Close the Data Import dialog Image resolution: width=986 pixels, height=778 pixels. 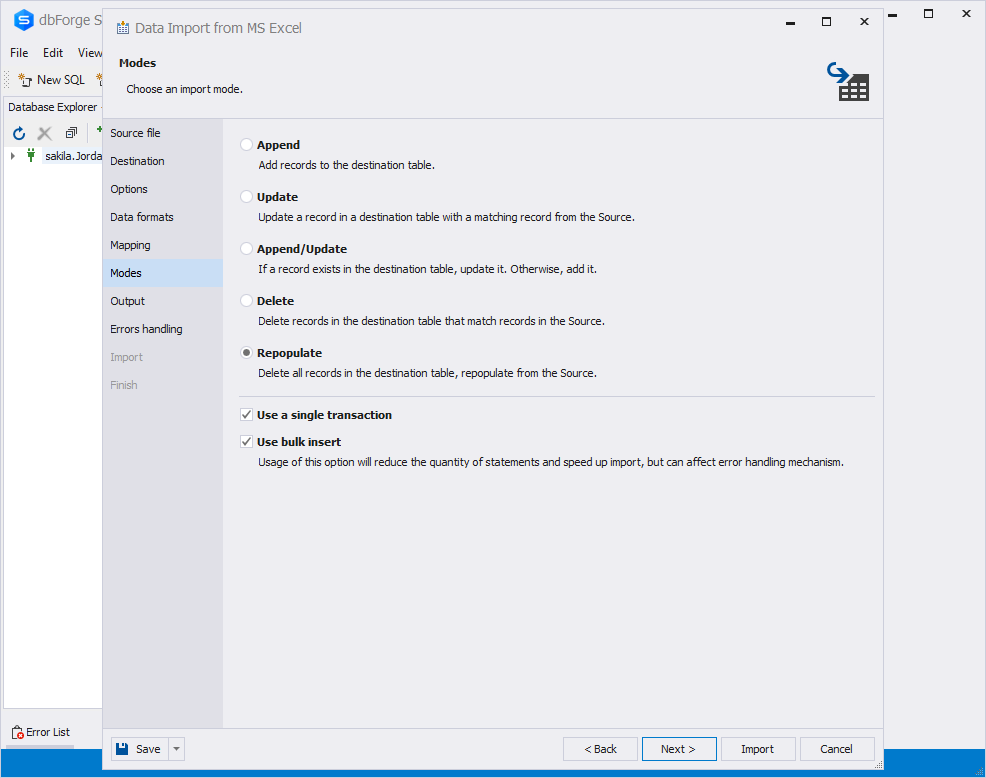tap(865, 22)
